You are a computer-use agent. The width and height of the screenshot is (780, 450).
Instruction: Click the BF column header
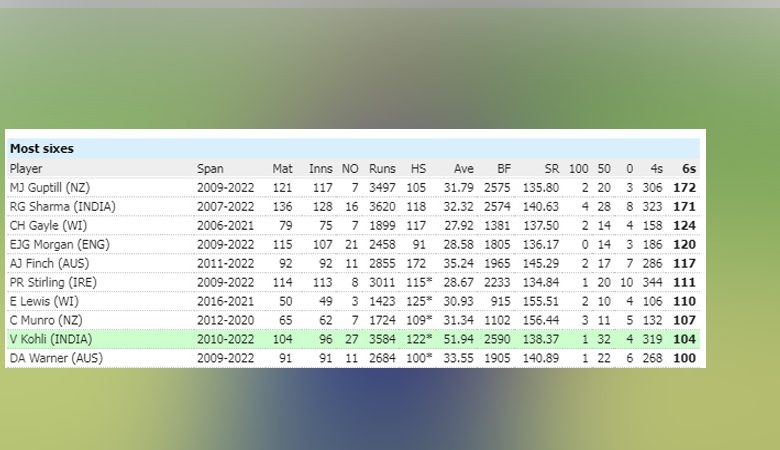pyautogui.click(x=503, y=169)
